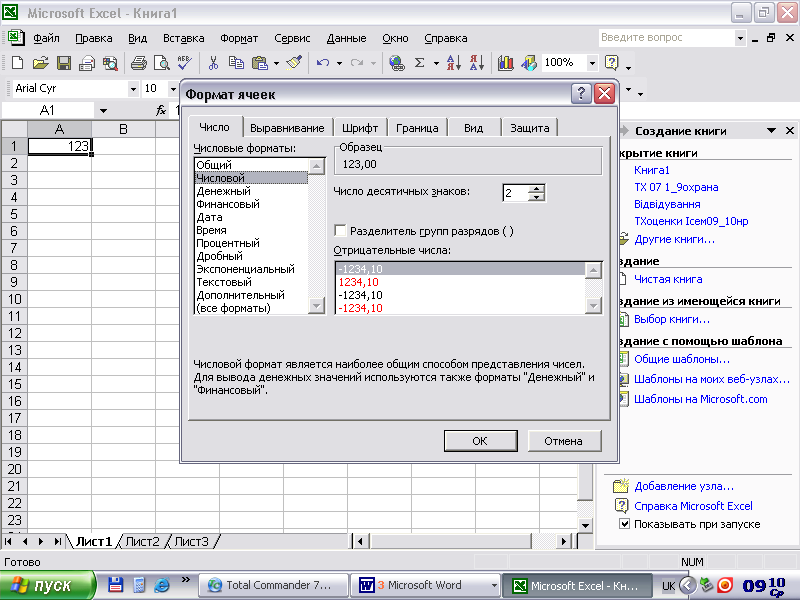Open the Windows Start button
The height and width of the screenshot is (600, 800).
(x=47, y=585)
